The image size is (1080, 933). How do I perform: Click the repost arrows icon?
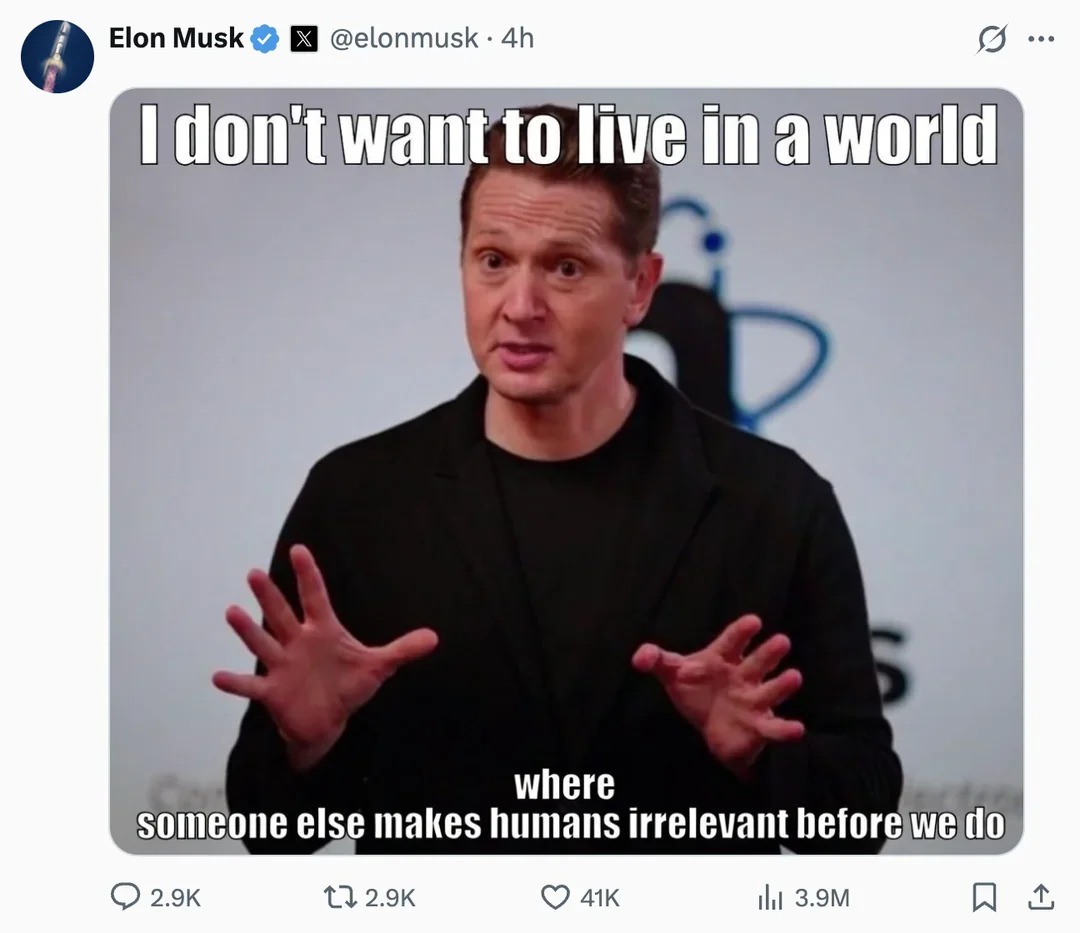point(340,897)
